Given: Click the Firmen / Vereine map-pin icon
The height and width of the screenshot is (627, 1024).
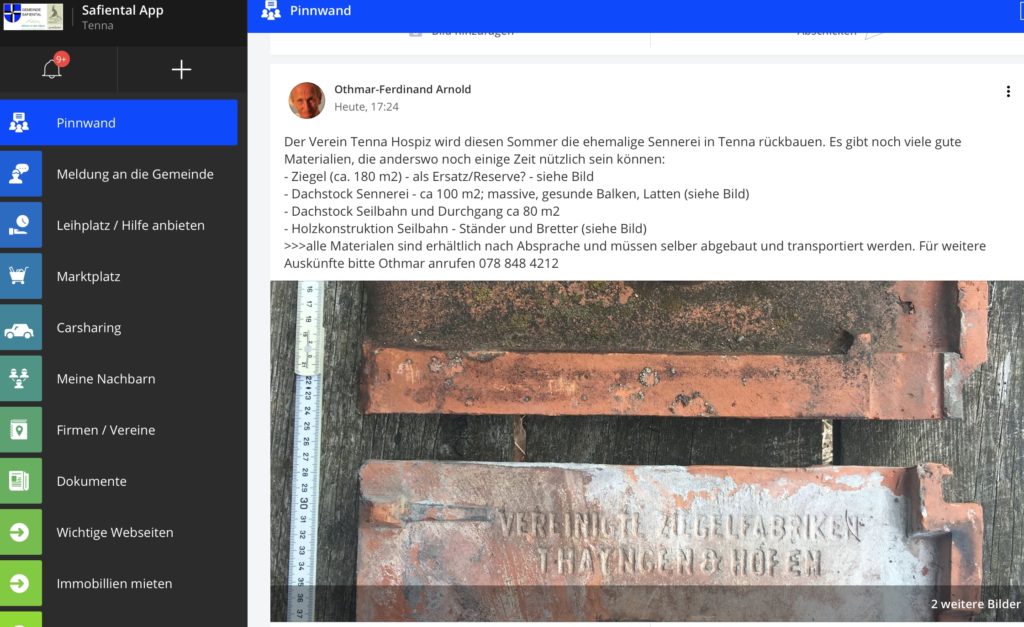Looking at the screenshot, I should [x=20, y=430].
